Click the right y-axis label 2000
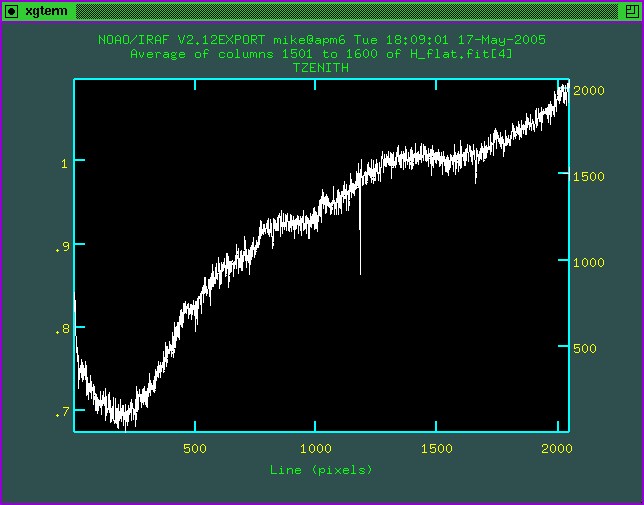Viewport: 644px width, 505px height. pyautogui.click(x=590, y=90)
